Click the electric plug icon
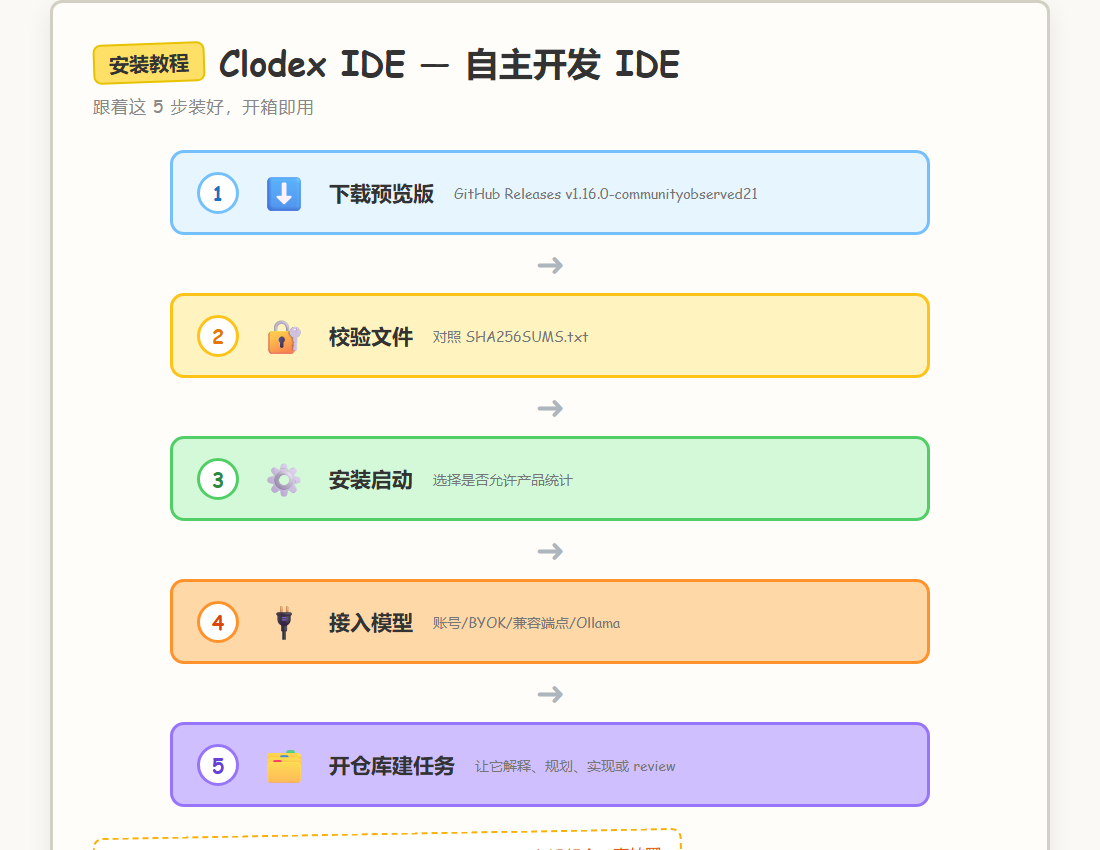This screenshot has width=1100, height=850. (x=284, y=623)
